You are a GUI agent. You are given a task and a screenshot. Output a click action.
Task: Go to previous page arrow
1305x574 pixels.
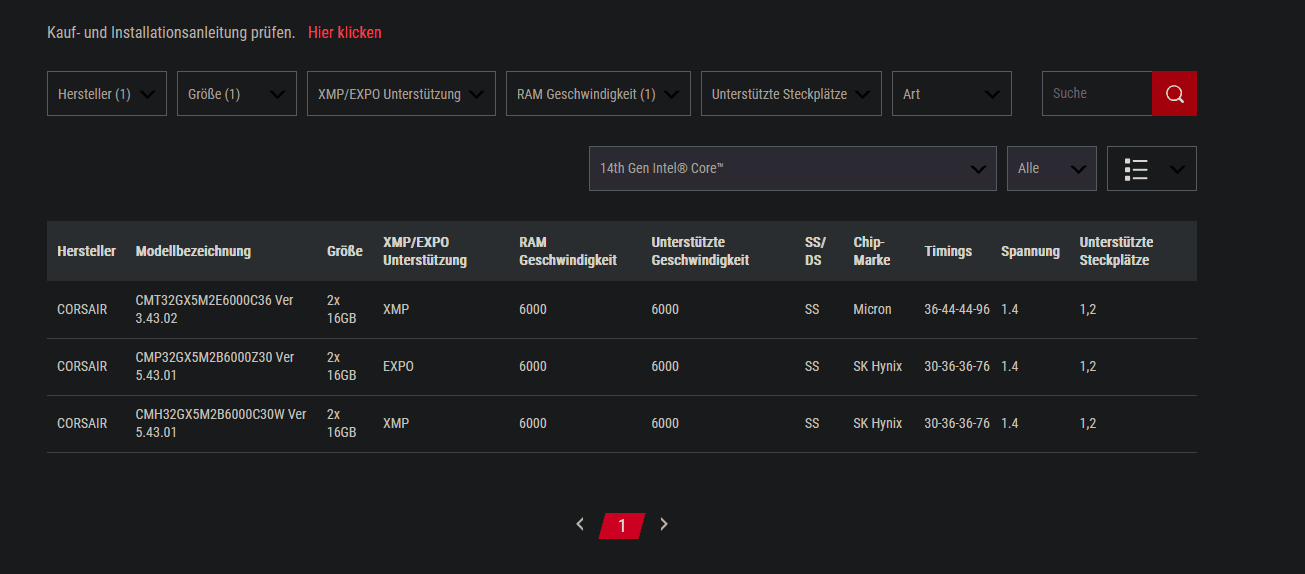(580, 524)
